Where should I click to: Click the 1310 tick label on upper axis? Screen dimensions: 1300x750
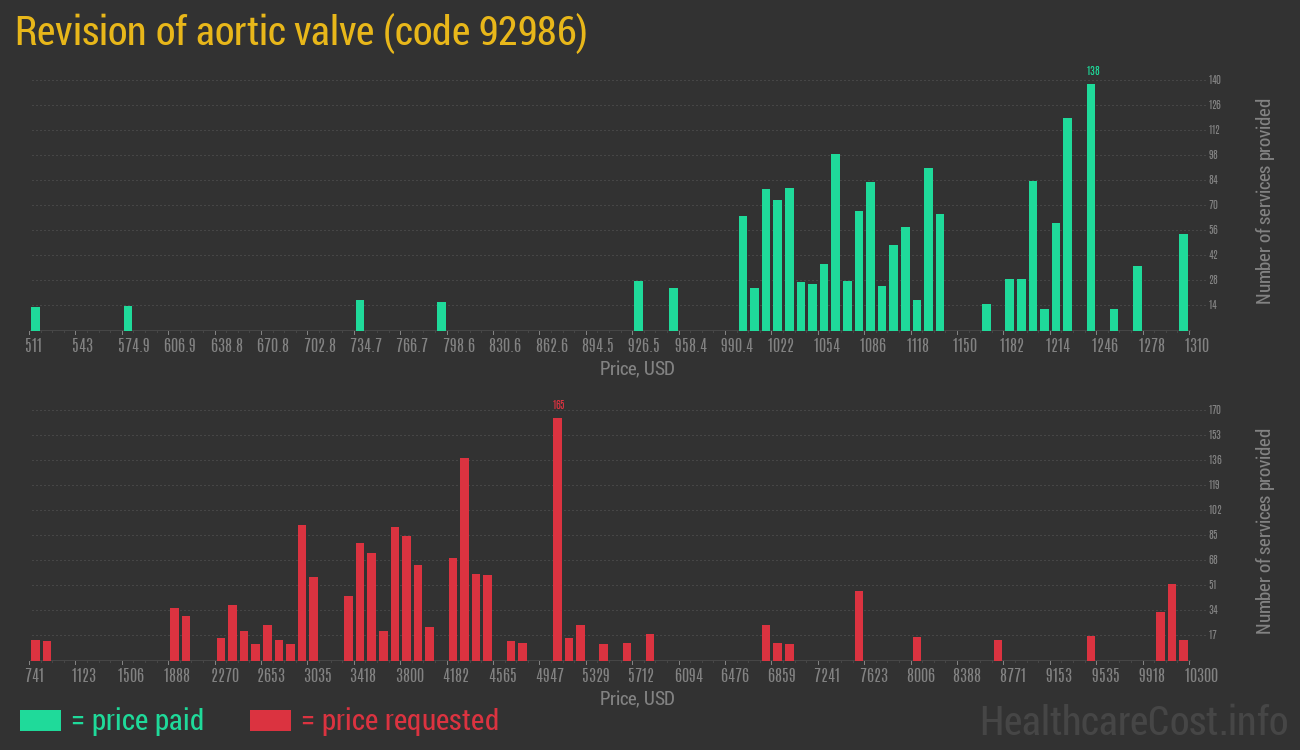[x=1196, y=346]
